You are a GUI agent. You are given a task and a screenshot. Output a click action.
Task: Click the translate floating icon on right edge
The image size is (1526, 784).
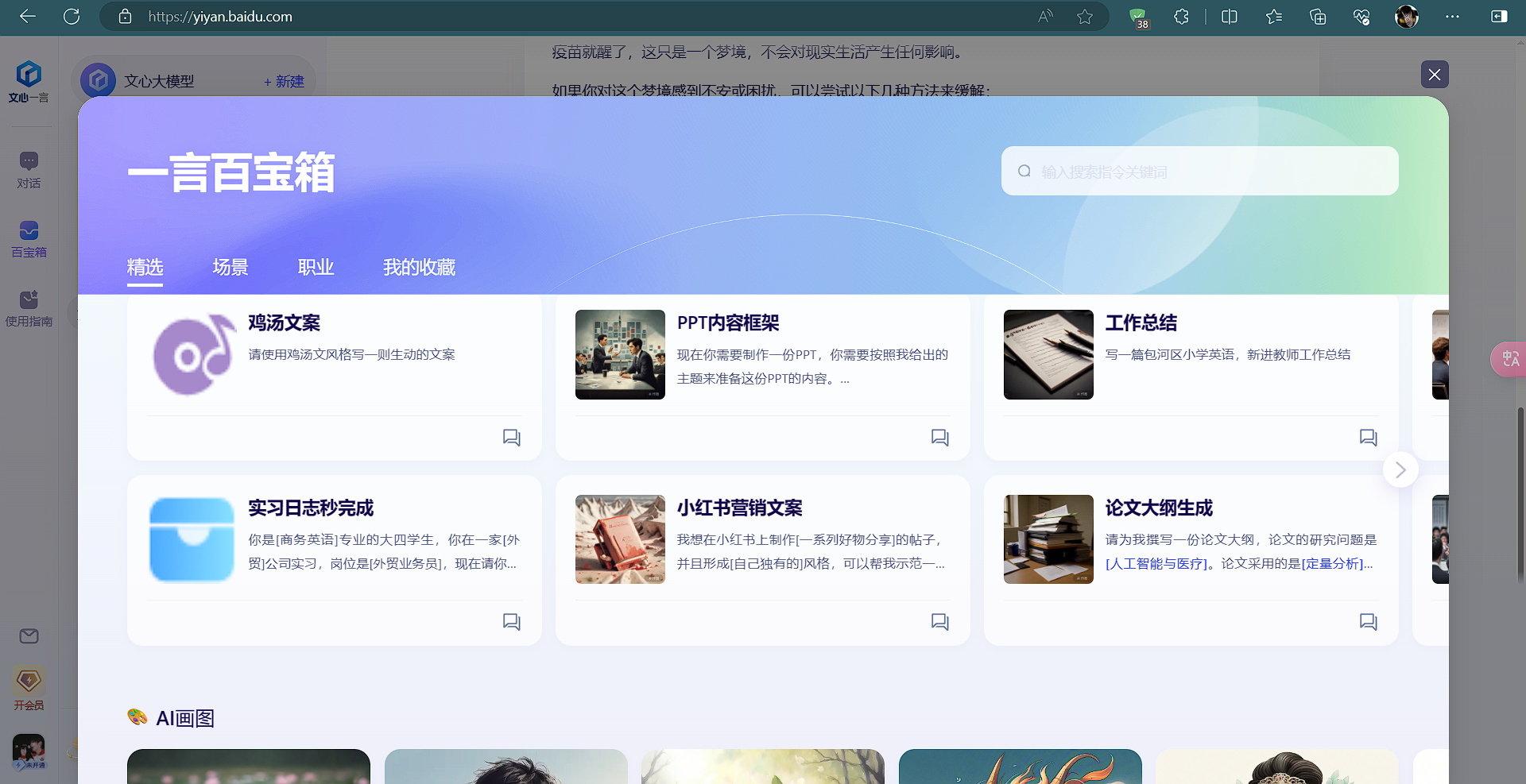1509,359
